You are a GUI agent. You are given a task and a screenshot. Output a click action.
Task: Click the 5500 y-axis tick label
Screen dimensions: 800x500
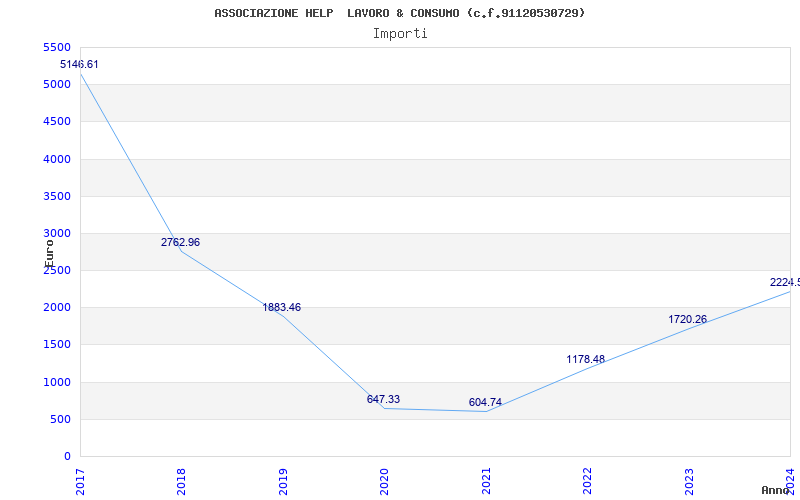coord(57,47)
